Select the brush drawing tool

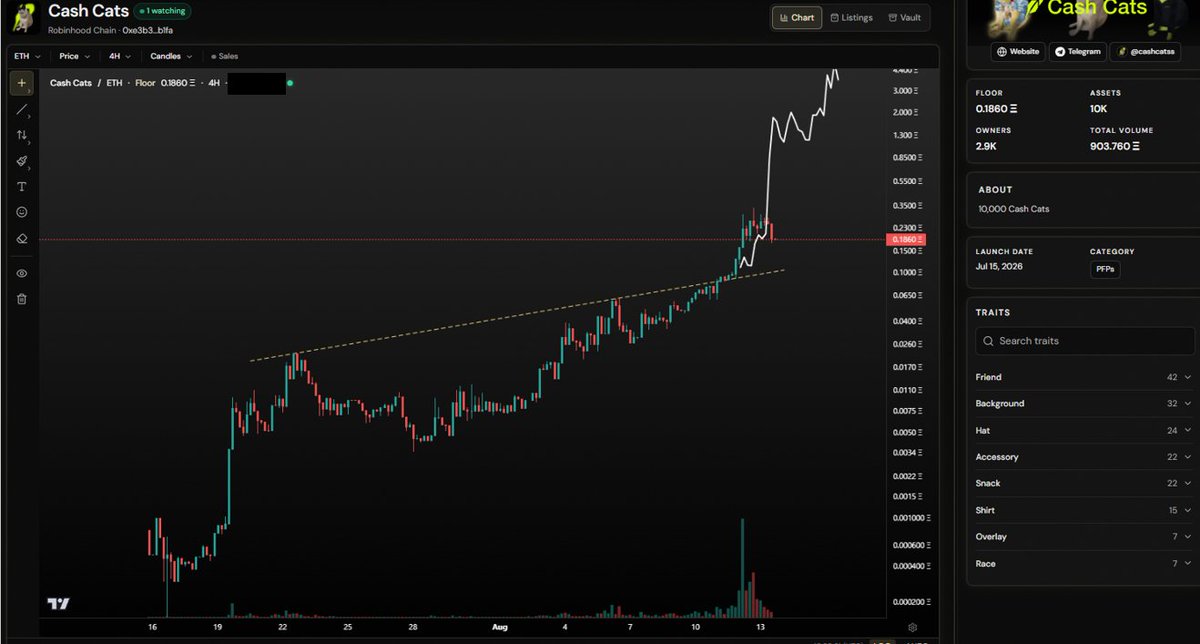21,161
